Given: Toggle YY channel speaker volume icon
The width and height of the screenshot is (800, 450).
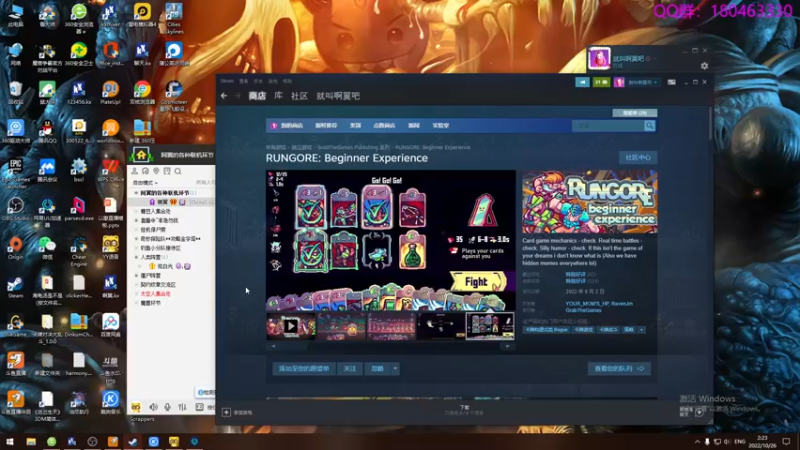Looking at the screenshot, I should pyautogui.click(x=153, y=407).
